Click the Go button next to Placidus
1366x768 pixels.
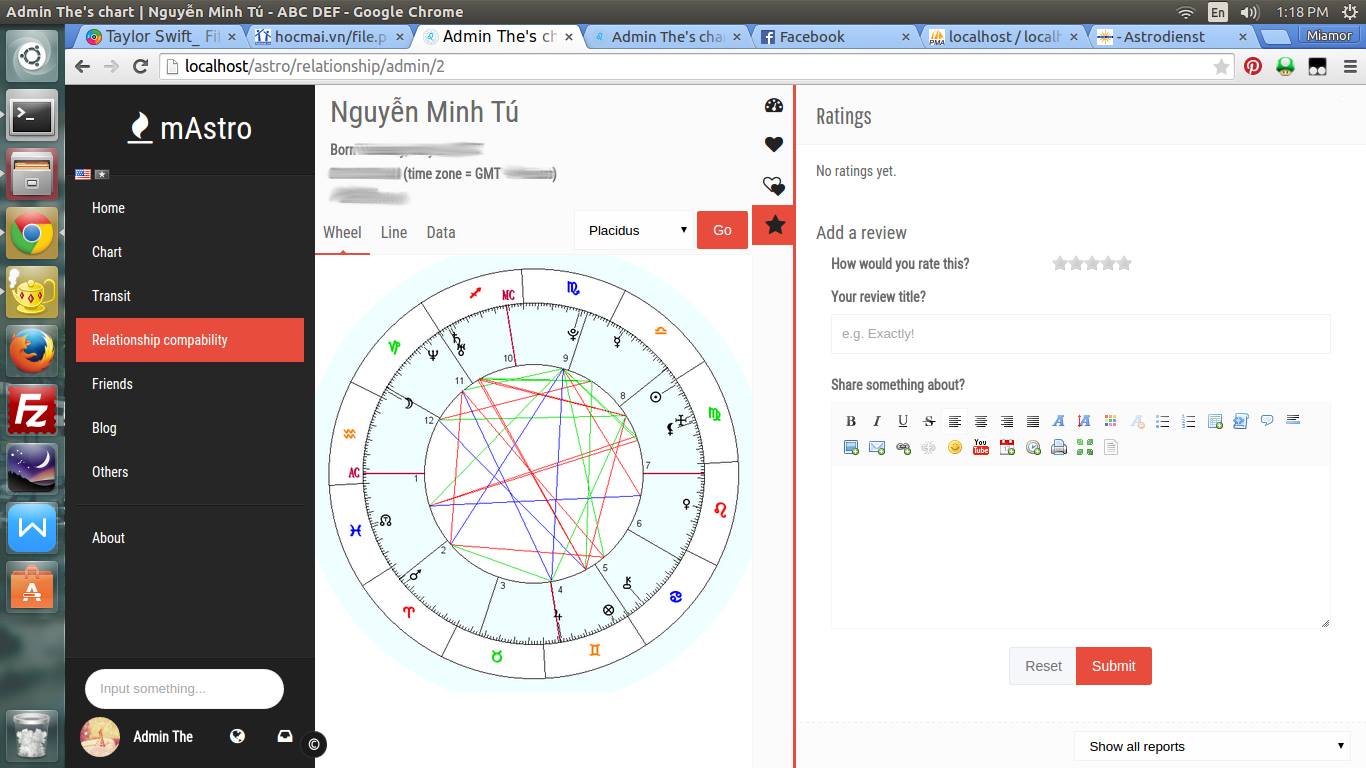[x=722, y=230]
